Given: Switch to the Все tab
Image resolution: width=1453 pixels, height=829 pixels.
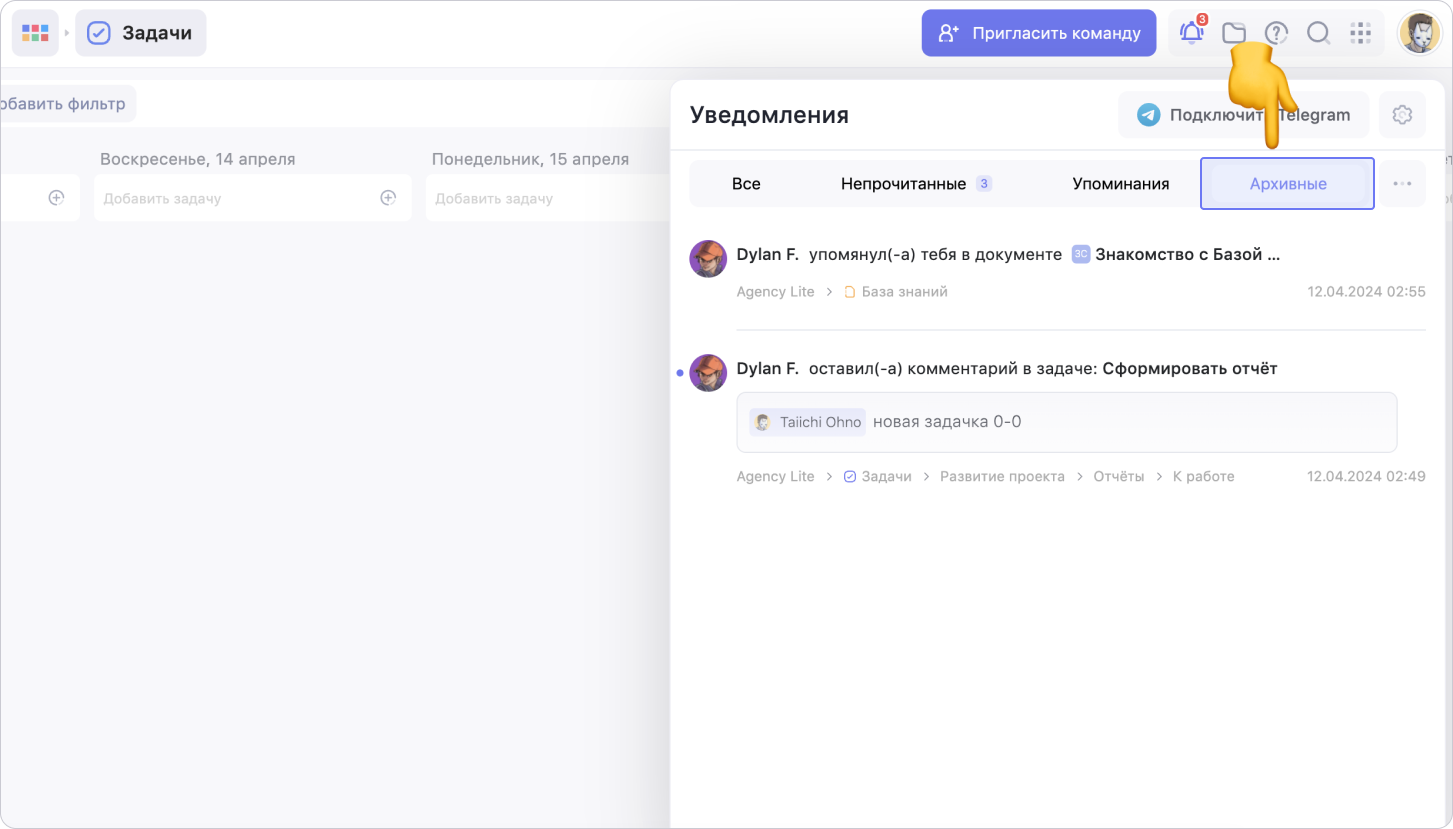Looking at the screenshot, I should tap(746, 184).
